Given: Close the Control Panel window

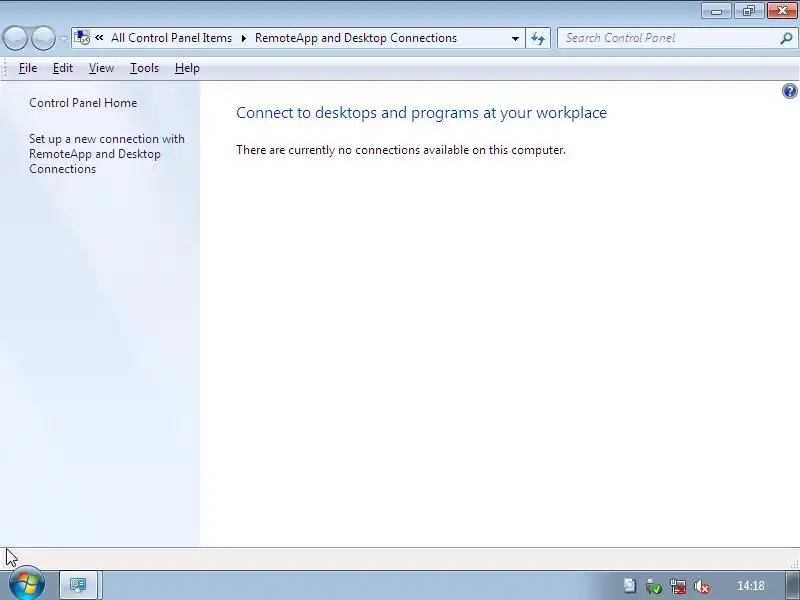Looking at the screenshot, I should coord(782,11).
